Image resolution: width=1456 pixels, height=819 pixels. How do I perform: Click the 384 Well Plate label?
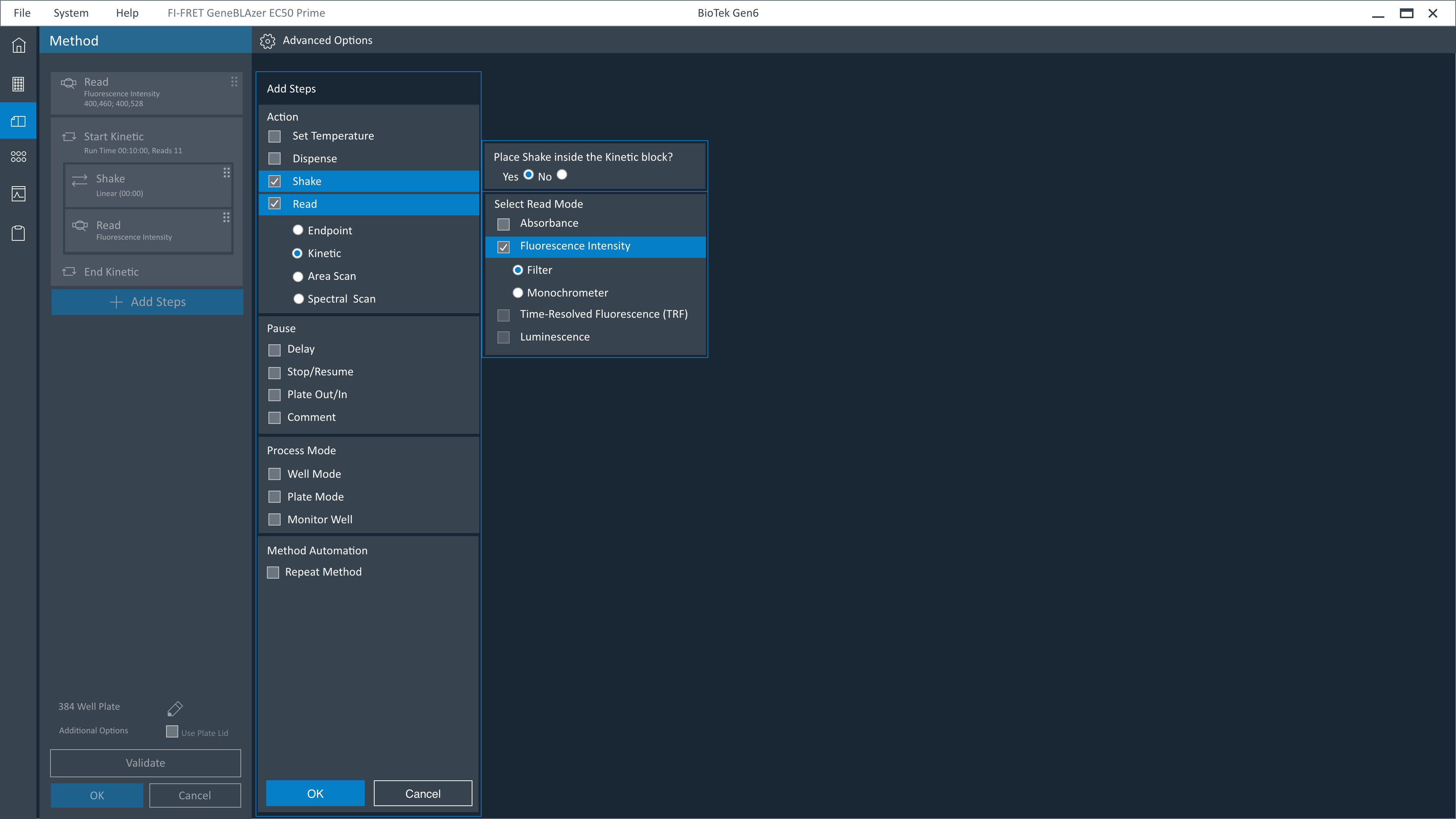89,706
